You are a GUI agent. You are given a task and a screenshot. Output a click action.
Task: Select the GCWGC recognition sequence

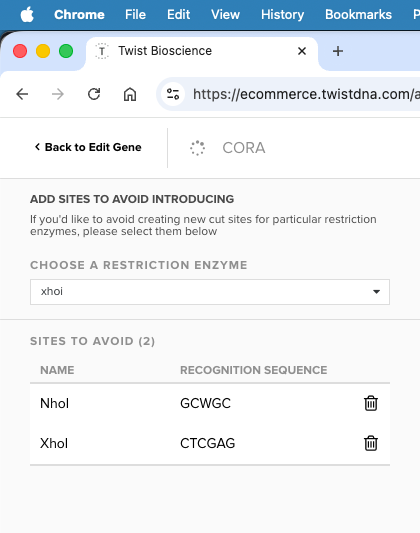[x=205, y=403]
